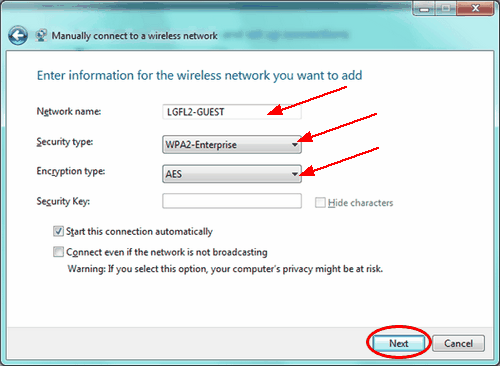Open the Encryption type dropdown
The width and height of the screenshot is (500, 366).
click(x=232, y=174)
